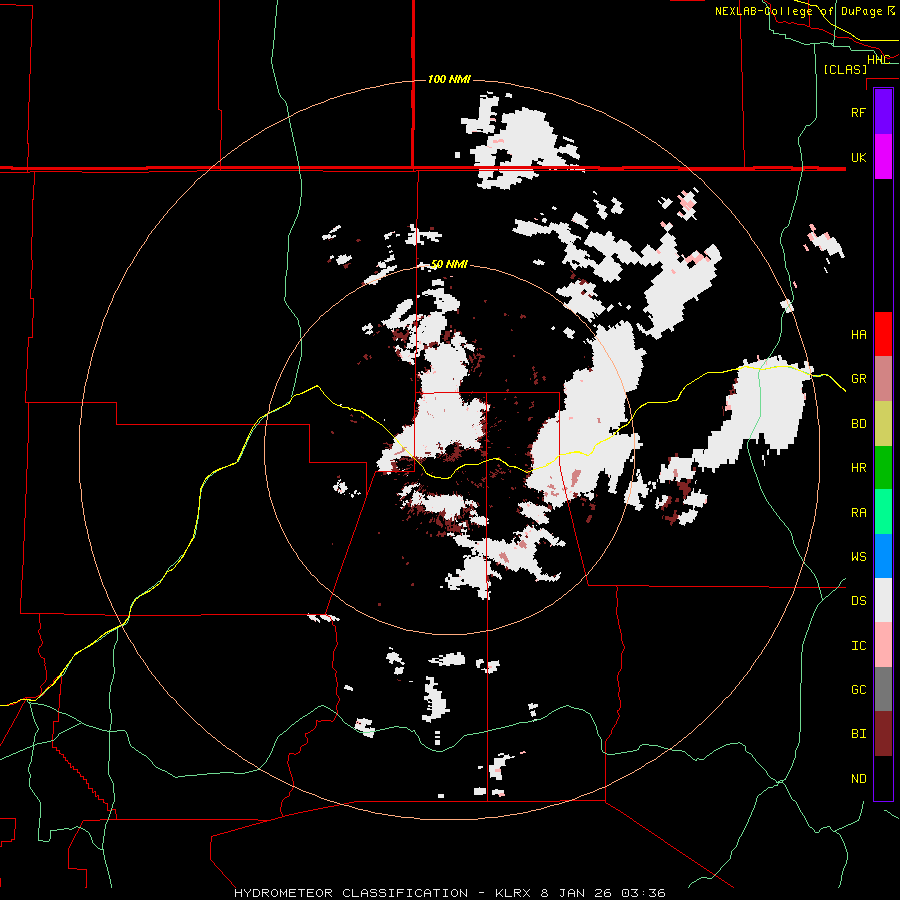Click the 100 NMI range ring label

[x=449, y=79]
